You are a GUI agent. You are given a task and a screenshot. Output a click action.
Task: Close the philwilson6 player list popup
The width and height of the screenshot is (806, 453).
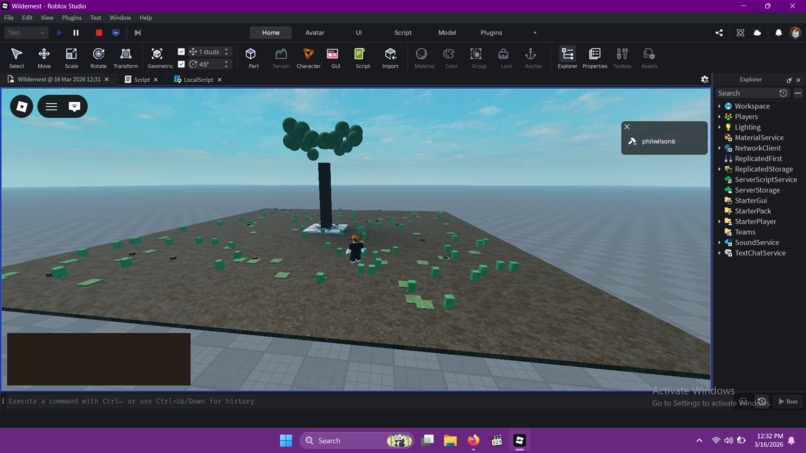tap(627, 126)
